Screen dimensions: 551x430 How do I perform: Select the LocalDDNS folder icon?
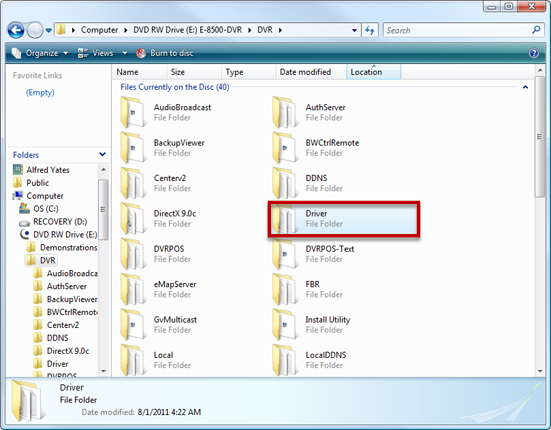point(284,360)
